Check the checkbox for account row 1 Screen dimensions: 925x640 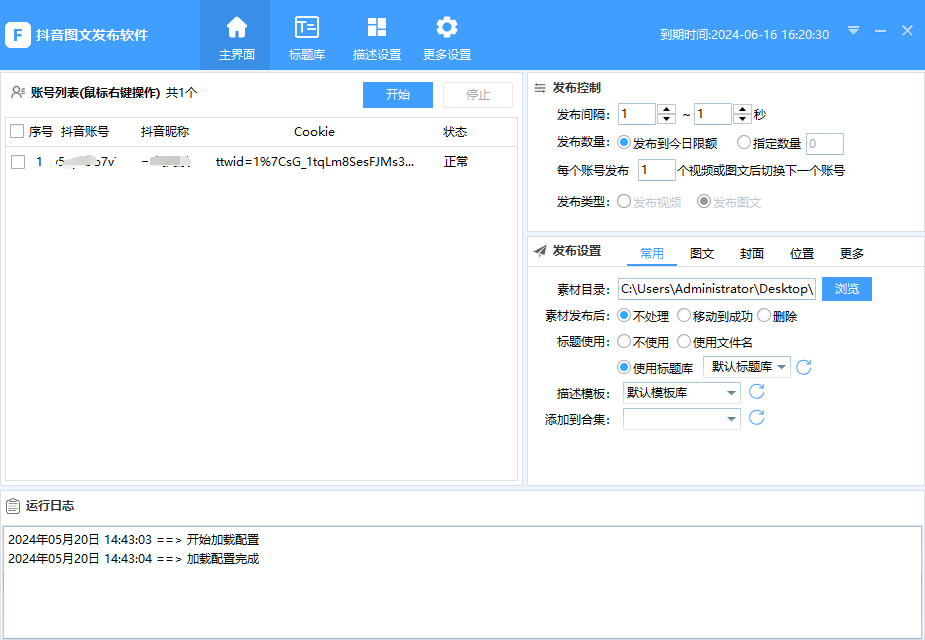[17, 161]
